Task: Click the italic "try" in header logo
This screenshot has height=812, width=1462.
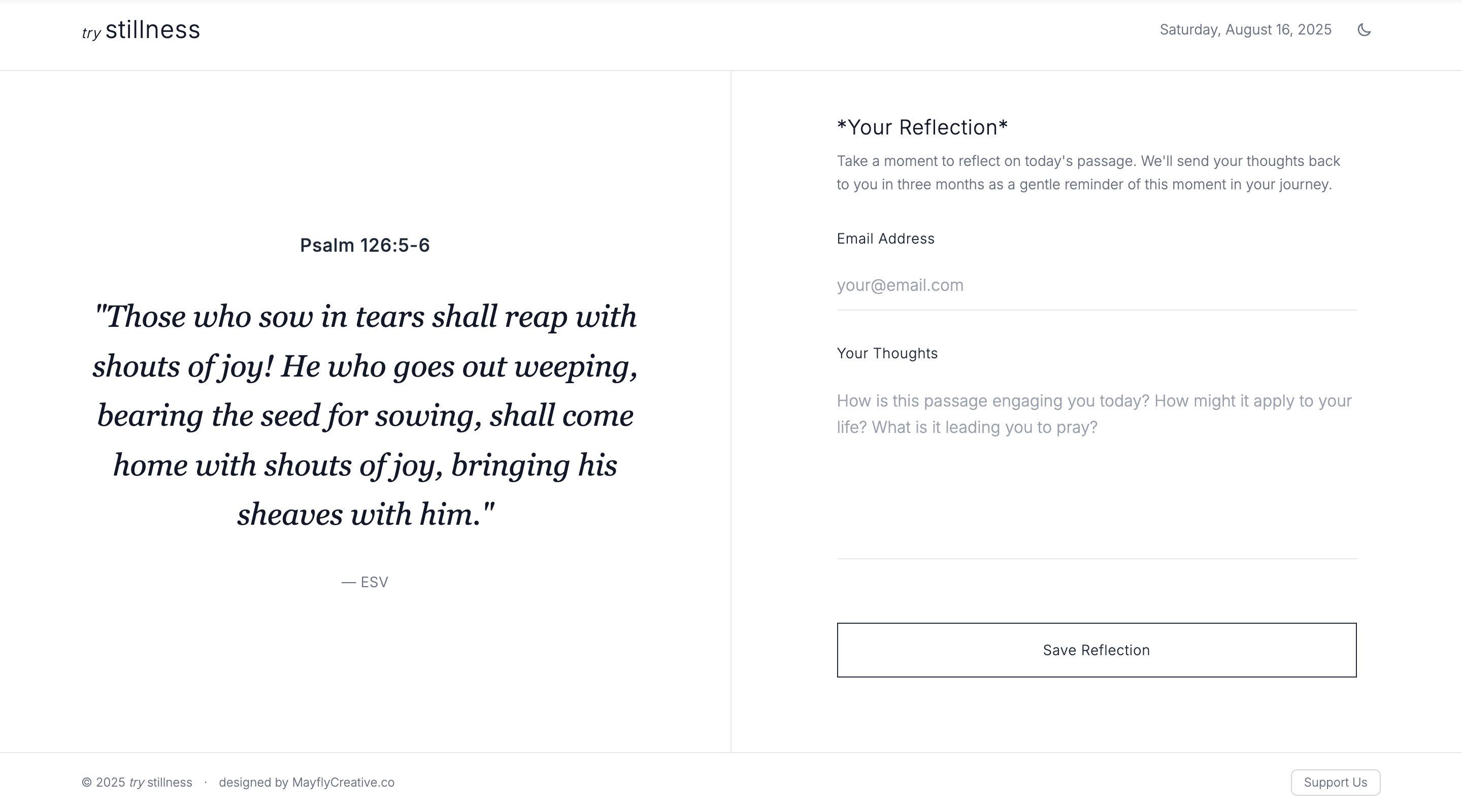Action: pos(91,33)
